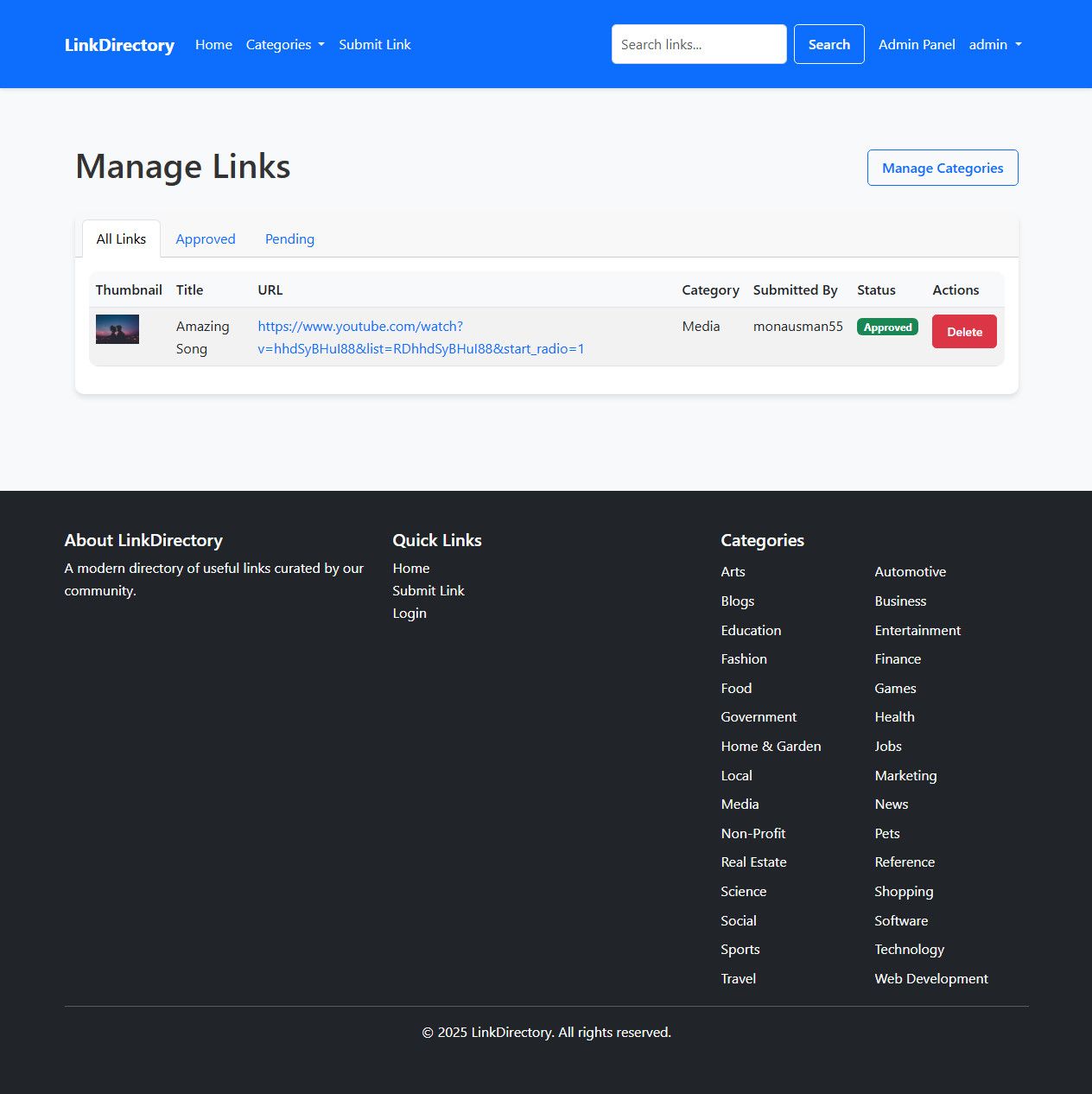The width and height of the screenshot is (1092, 1094).
Task: Open the Education footer category
Action: coord(752,631)
